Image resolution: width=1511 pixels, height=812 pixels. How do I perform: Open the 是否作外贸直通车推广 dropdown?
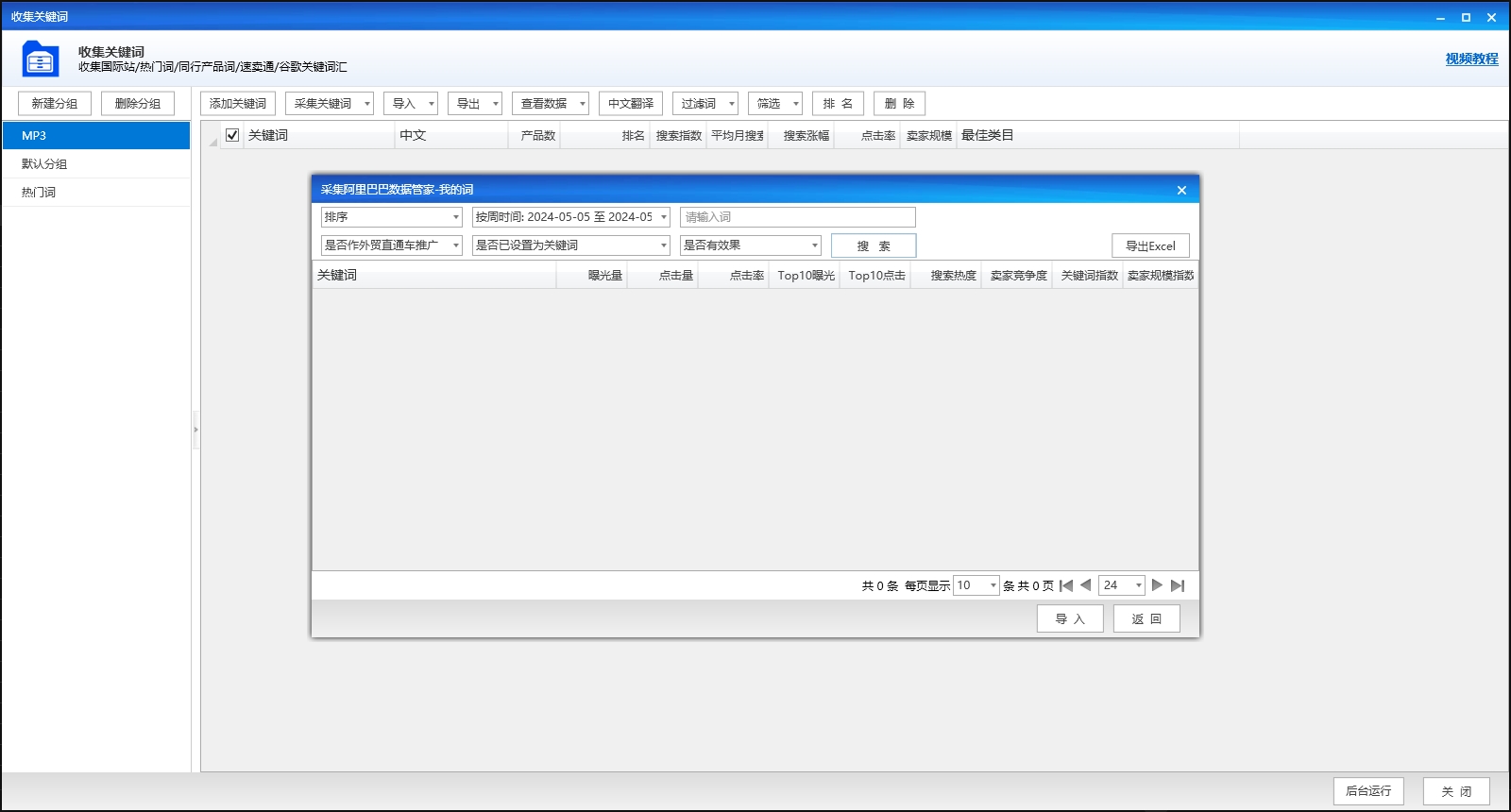click(392, 245)
